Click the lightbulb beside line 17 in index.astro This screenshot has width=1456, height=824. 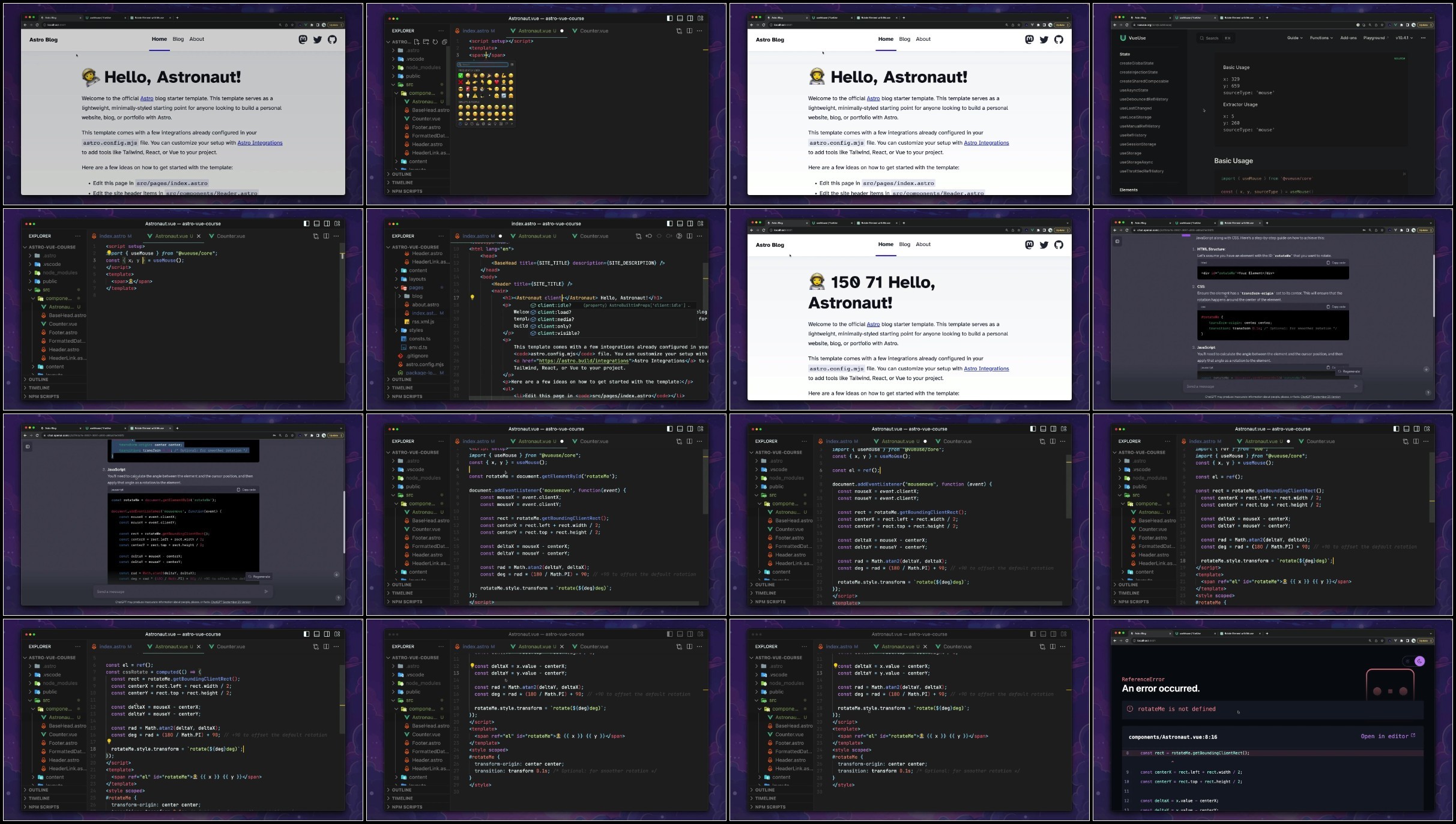click(473, 298)
